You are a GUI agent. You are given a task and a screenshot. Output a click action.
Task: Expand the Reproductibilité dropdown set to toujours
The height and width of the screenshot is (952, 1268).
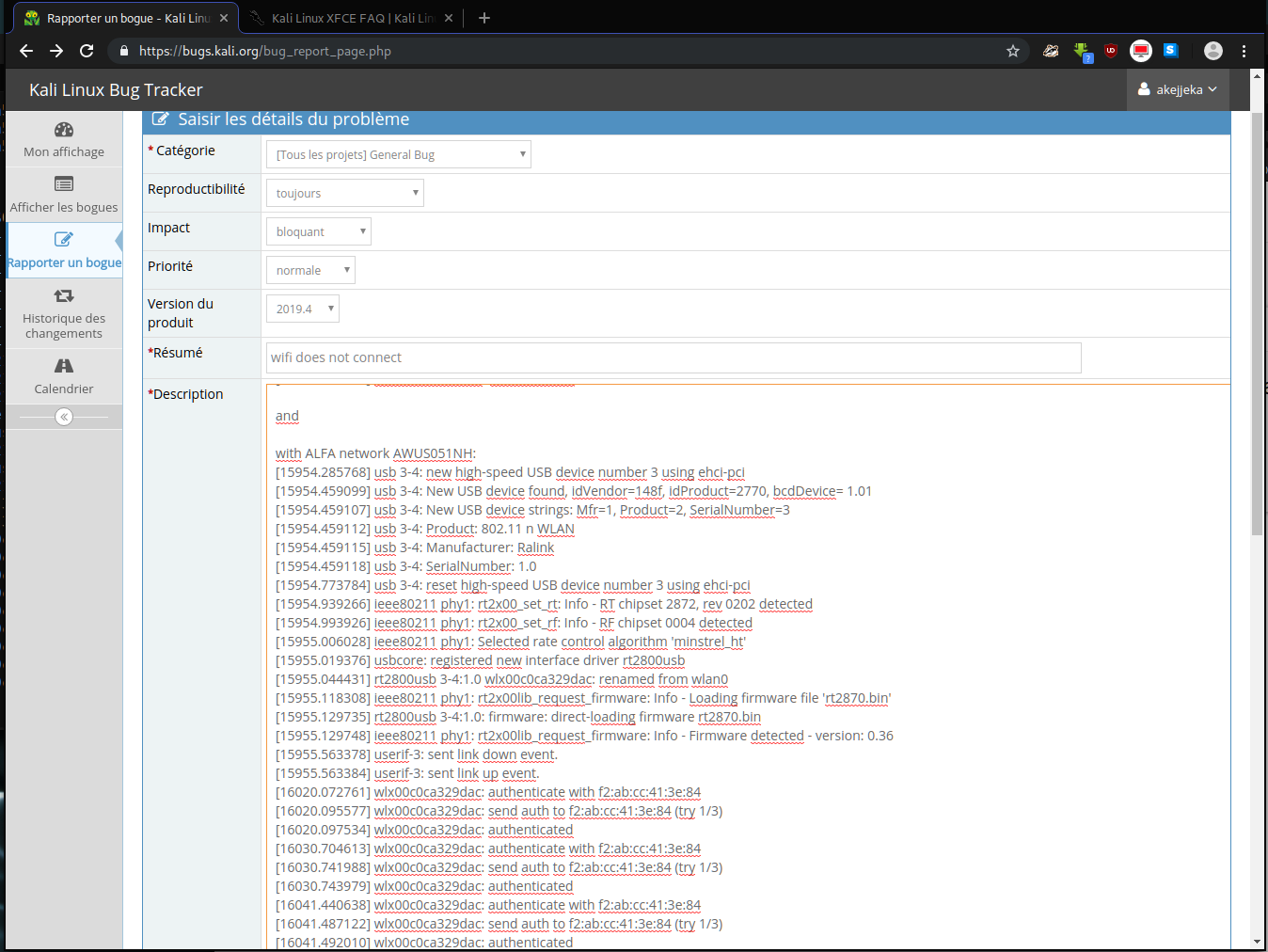[x=345, y=193]
